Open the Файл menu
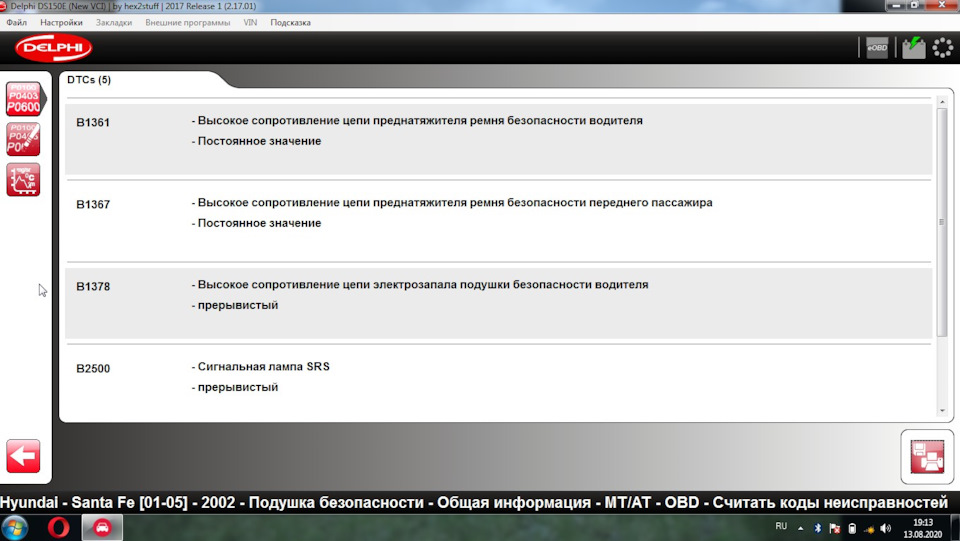Screen dimensions: 960x541 (17, 23)
